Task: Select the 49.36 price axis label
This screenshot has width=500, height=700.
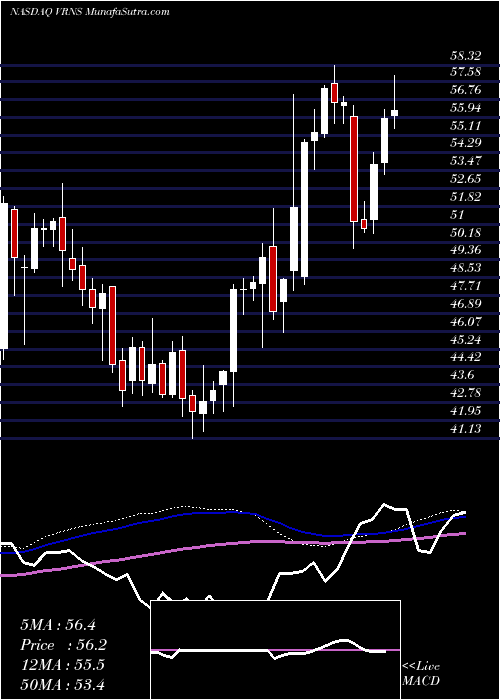Action: point(465,250)
